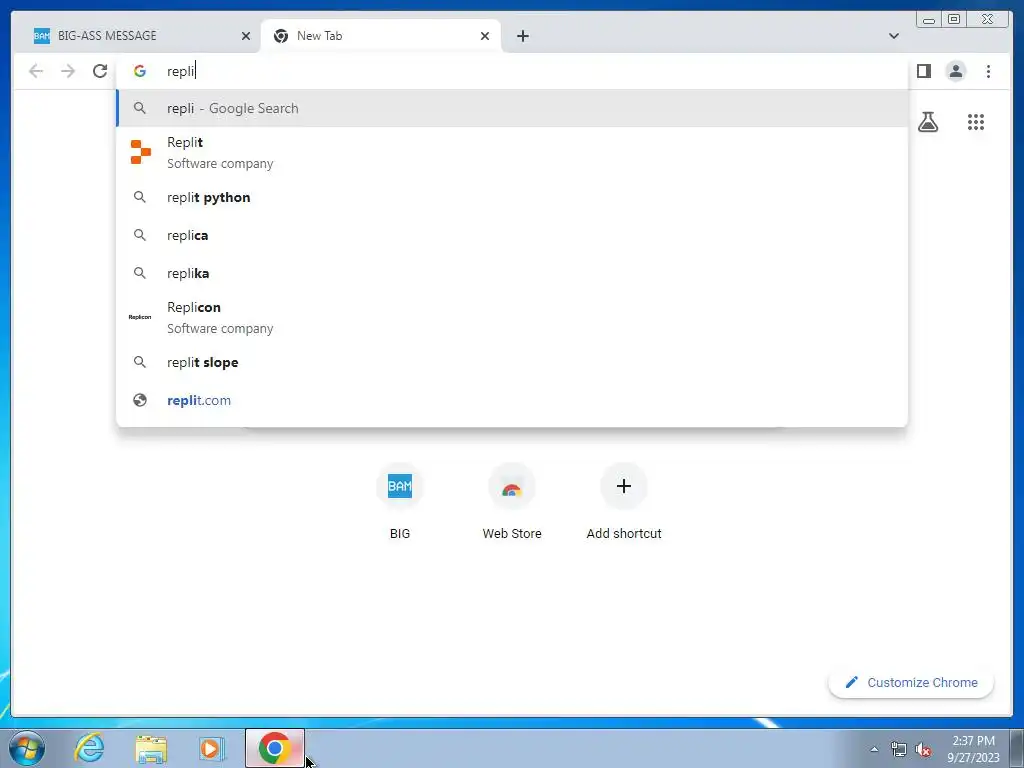Choose the 'replika' suggestion
This screenshot has height=768, width=1024.
[x=512, y=273]
